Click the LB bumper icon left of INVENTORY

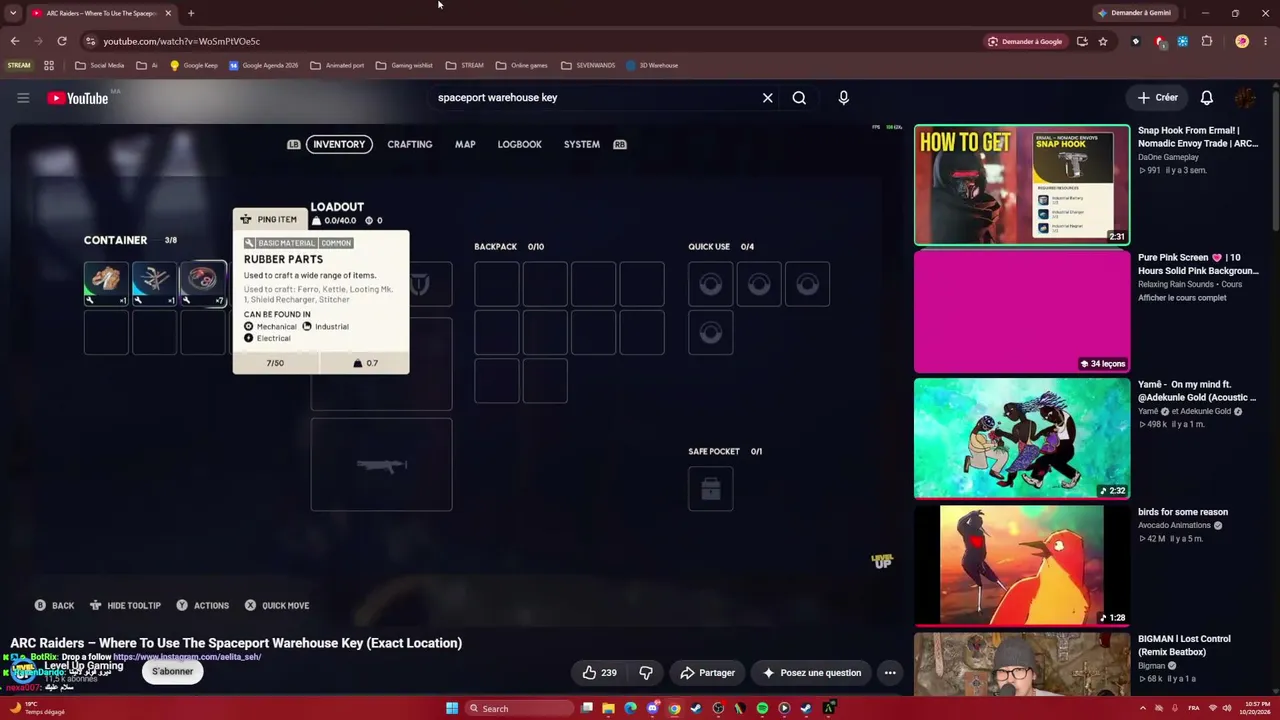tap(293, 144)
